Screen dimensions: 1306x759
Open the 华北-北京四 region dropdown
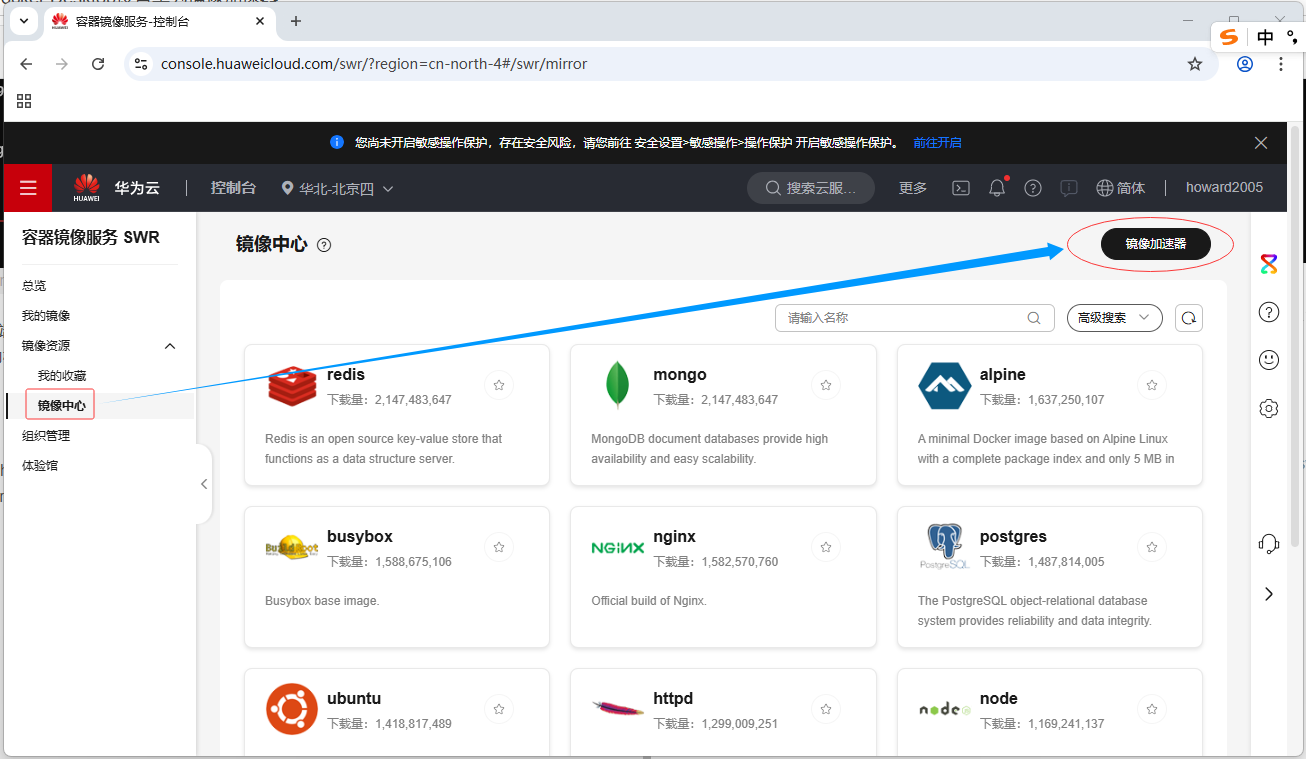338,188
